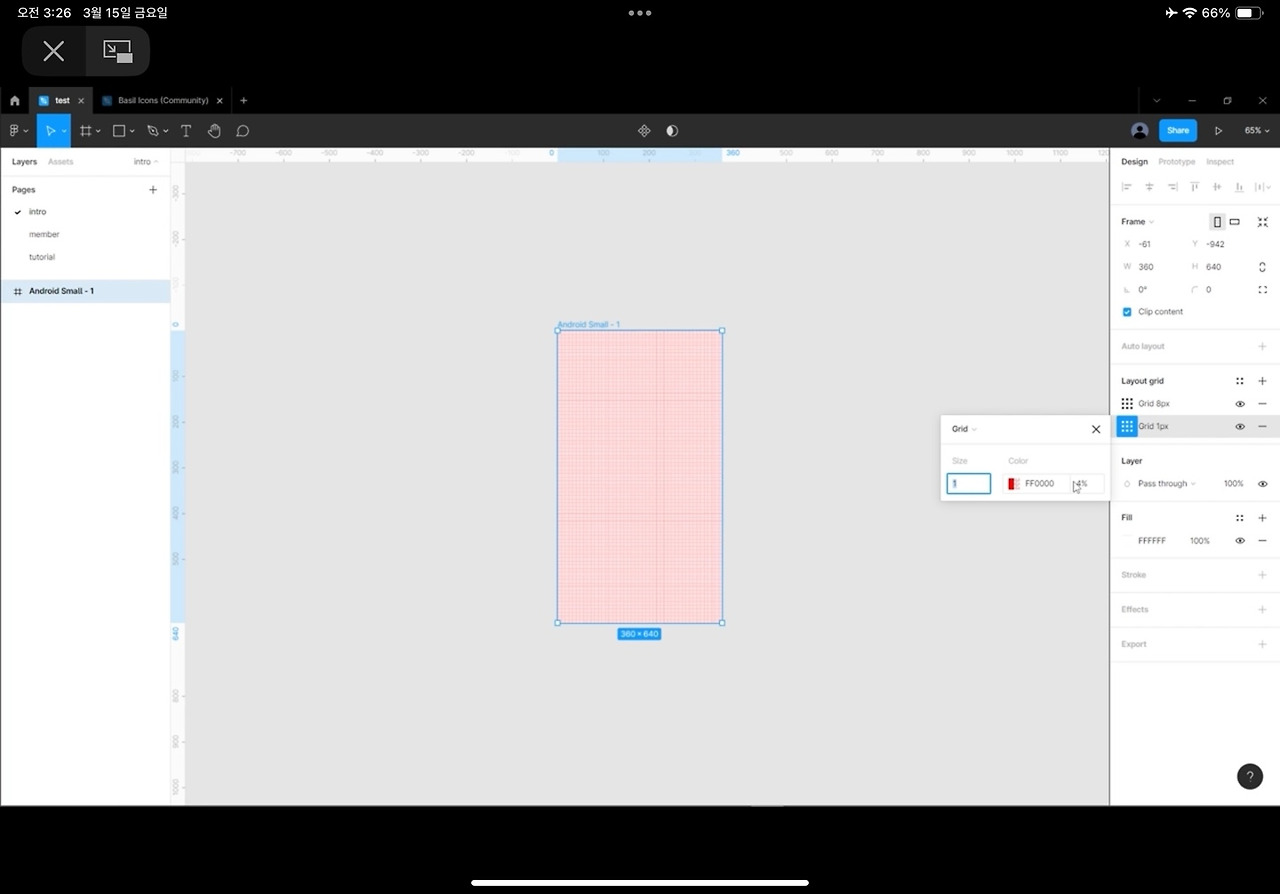Screen dimensions: 1280x894
Task: Switch to the Design tab
Action: [x=1134, y=162]
